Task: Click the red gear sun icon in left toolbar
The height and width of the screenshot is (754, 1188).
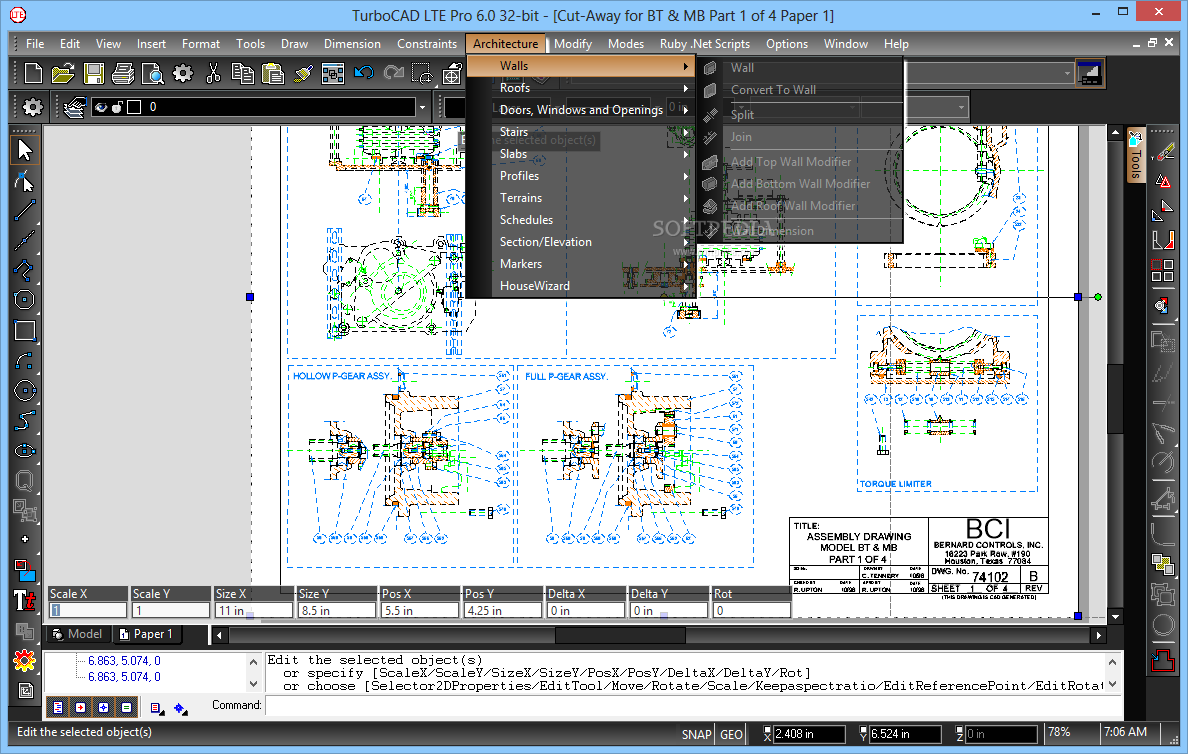Action: [24, 661]
